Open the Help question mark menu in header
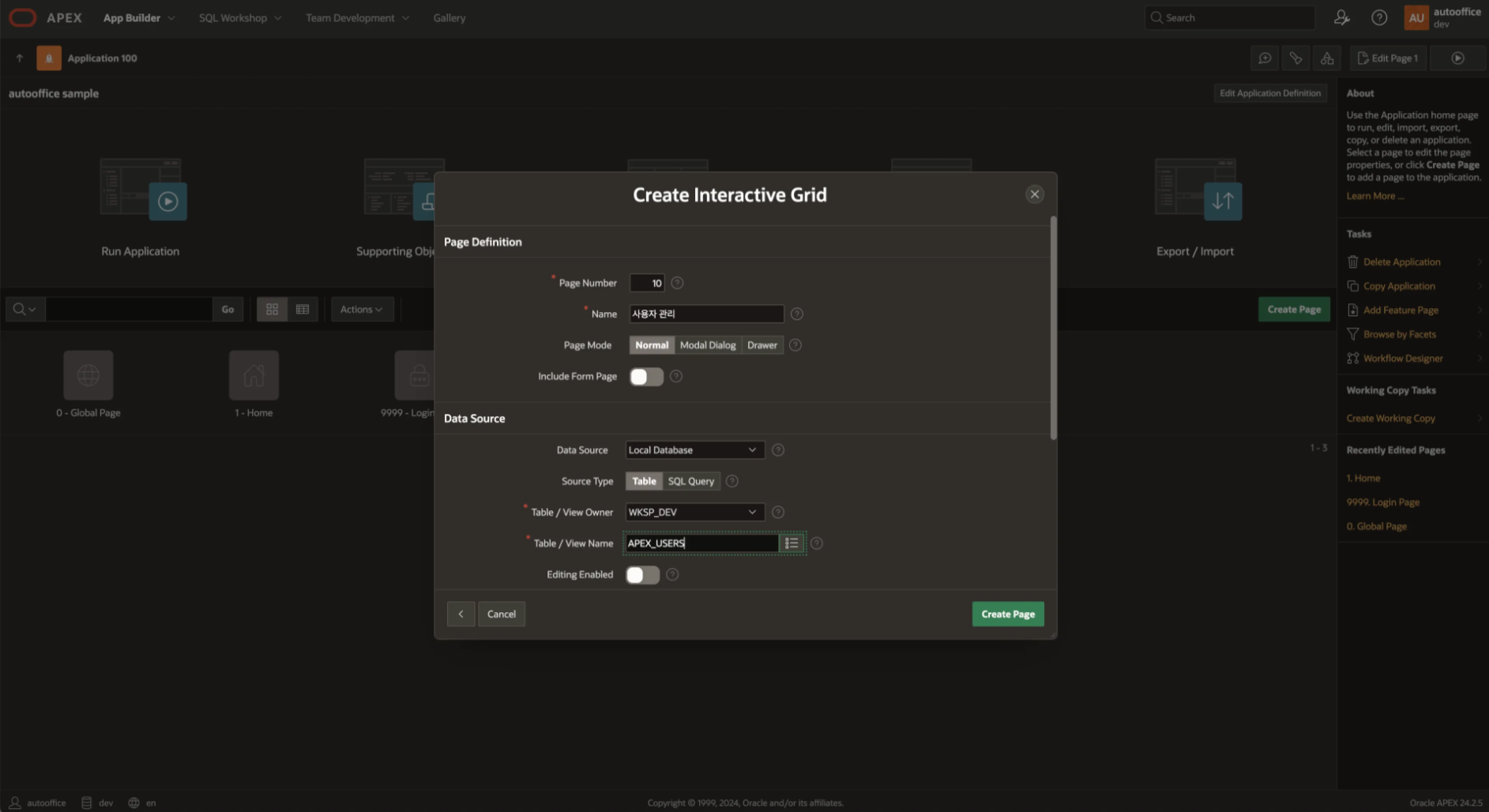Image resolution: width=1489 pixels, height=812 pixels. pyautogui.click(x=1379, y=17)
